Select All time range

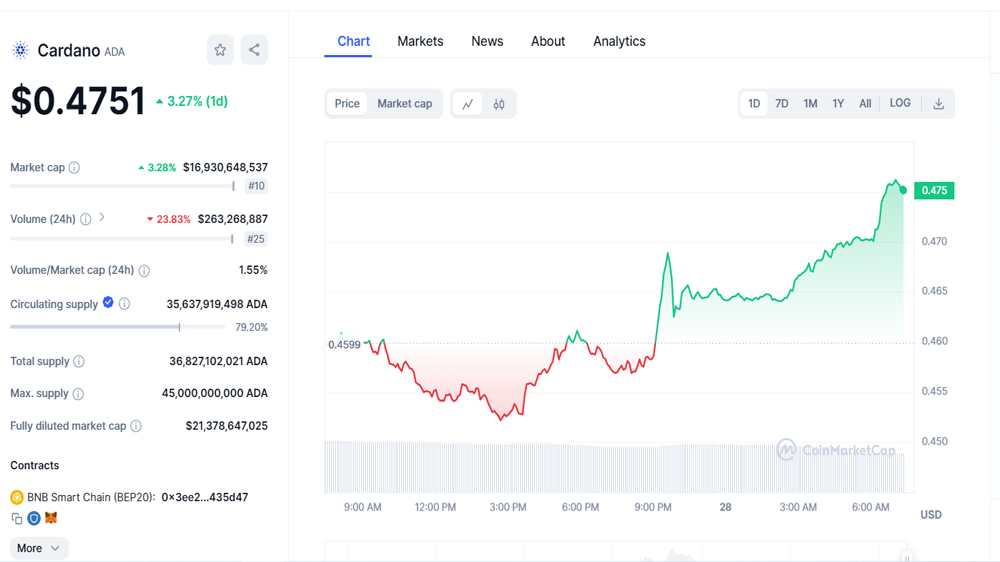pos(865,104)
